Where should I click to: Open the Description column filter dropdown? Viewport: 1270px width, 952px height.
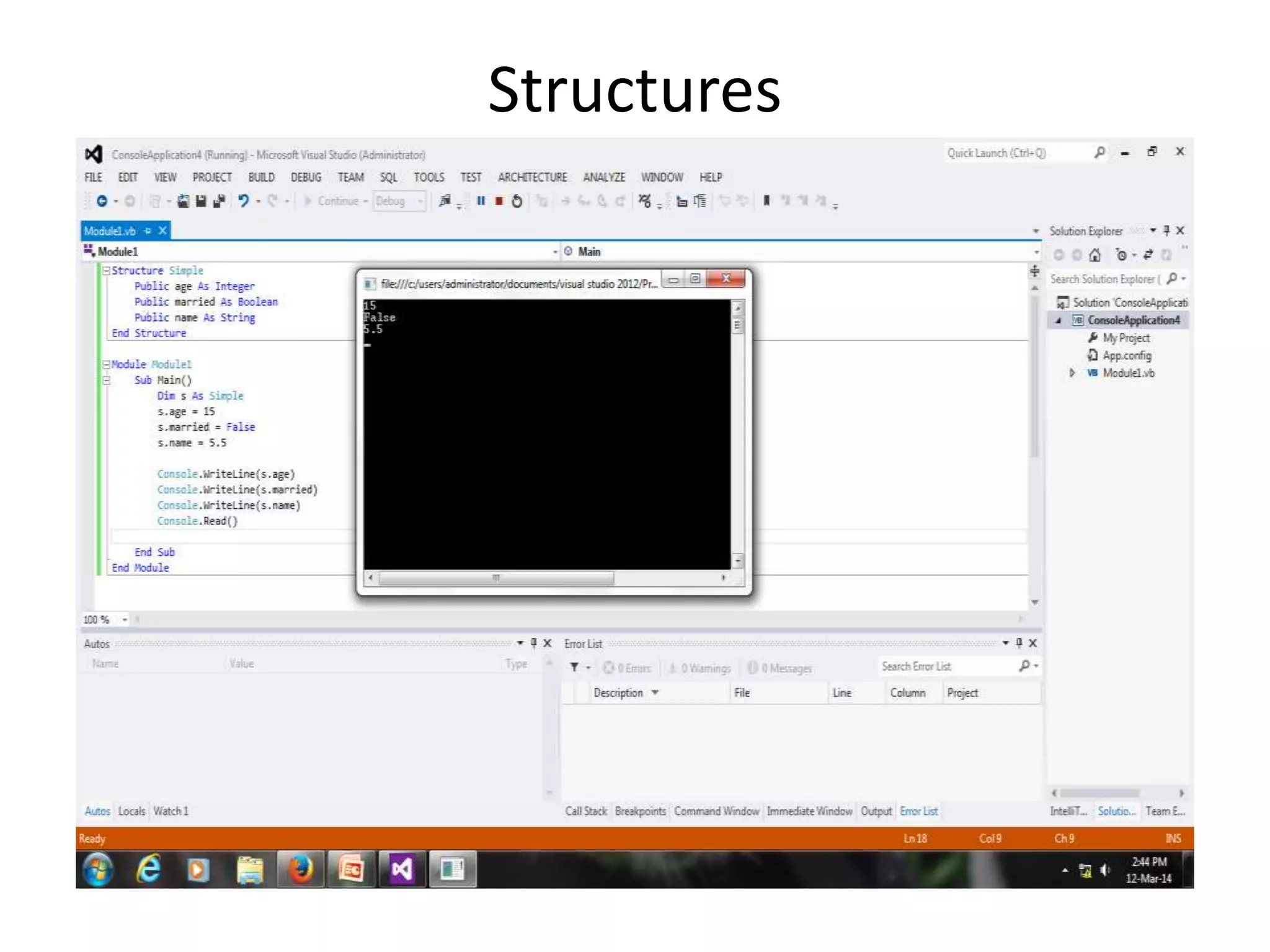click(x=655, y=692)
